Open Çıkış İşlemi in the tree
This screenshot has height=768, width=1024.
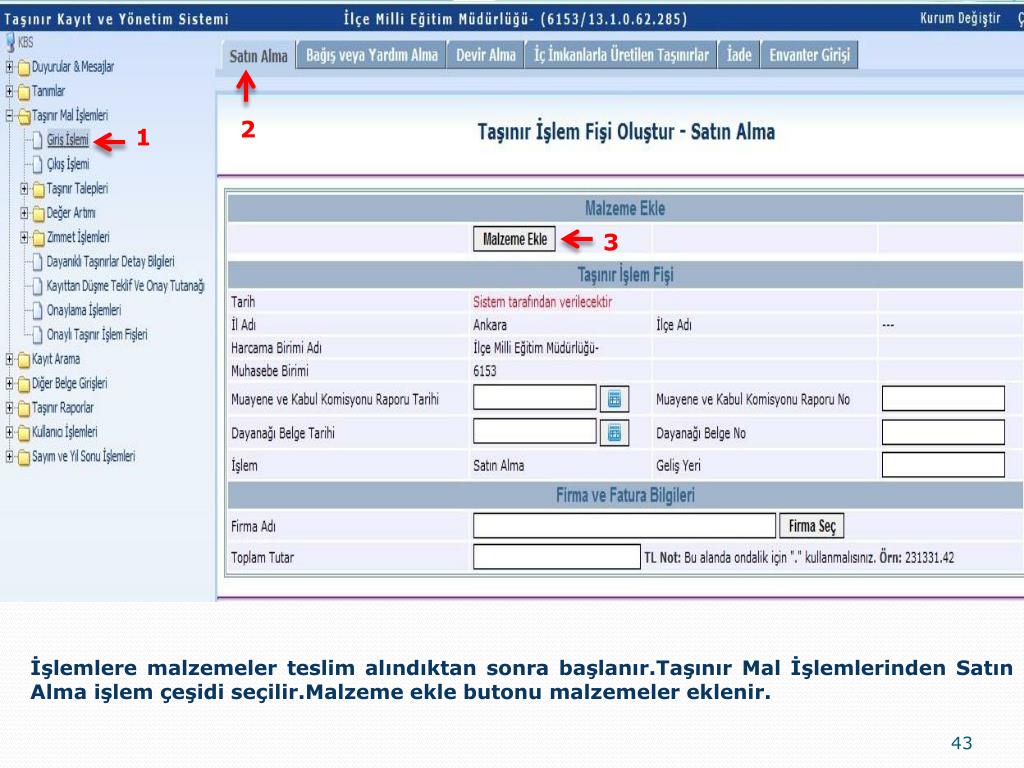tap(68, 164)
